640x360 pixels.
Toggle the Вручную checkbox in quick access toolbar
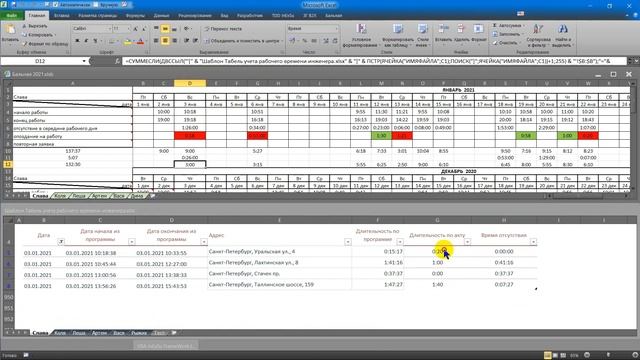click(95, 5)
